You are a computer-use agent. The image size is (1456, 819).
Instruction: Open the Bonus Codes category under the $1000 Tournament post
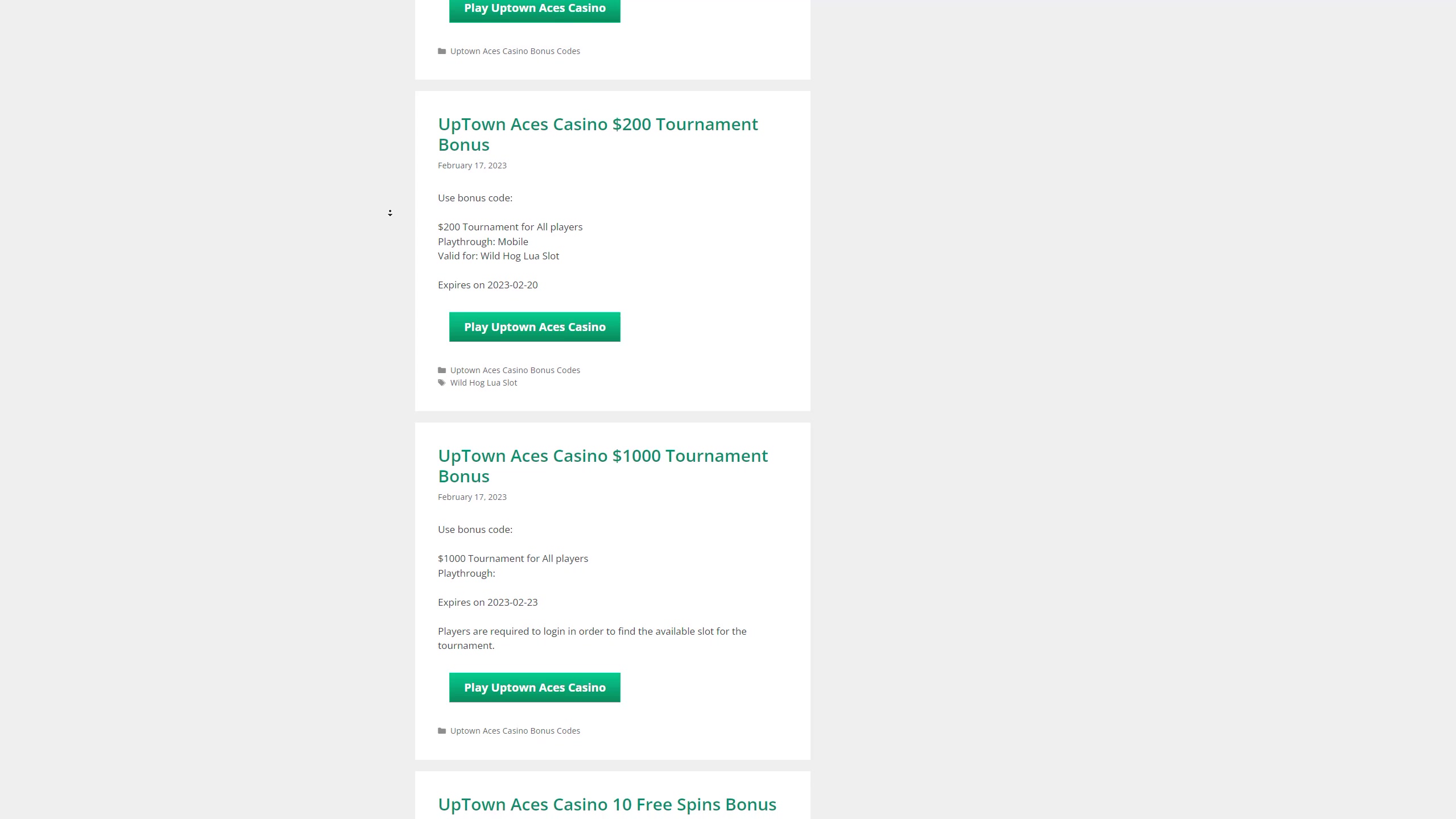pyautogui.click(x=515, y=731)
